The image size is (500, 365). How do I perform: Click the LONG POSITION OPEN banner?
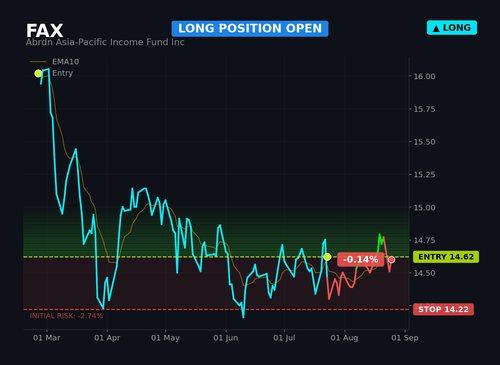pyautogui.click(x=250, y=29)
